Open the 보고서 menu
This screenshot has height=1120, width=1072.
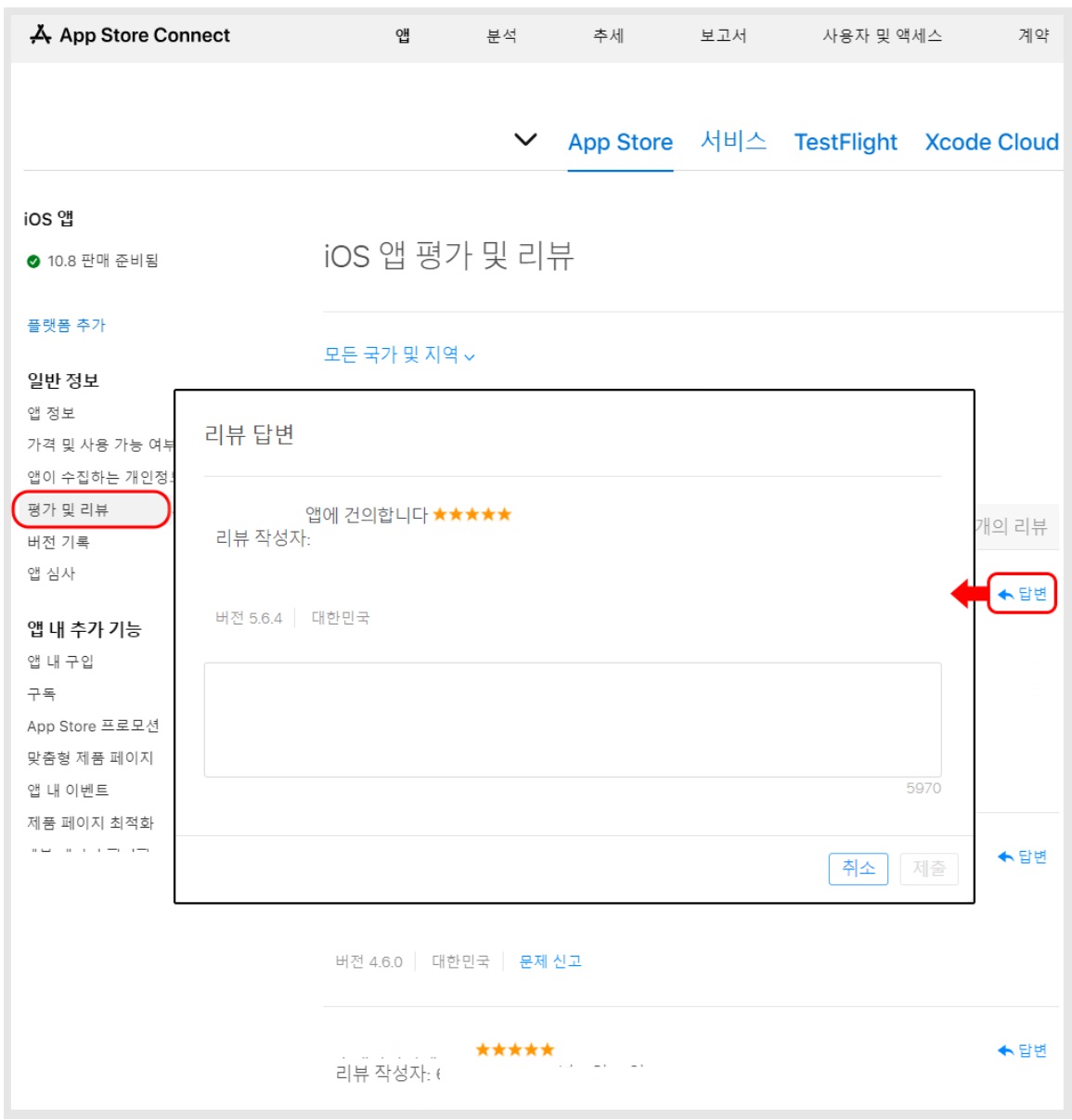coord(723,35)
